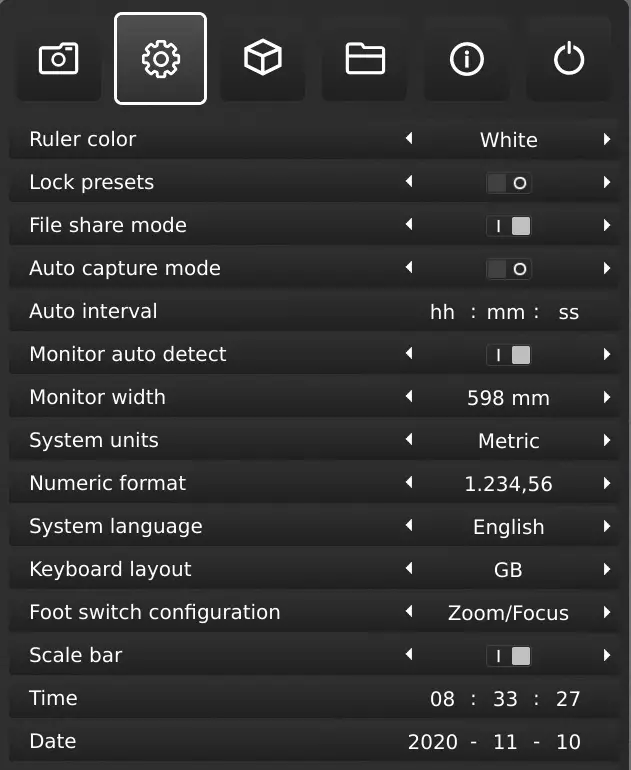Toggle the Scale bar switch
Screen dimensions: 631x770
pyautogui.click(x=508, y=656)
